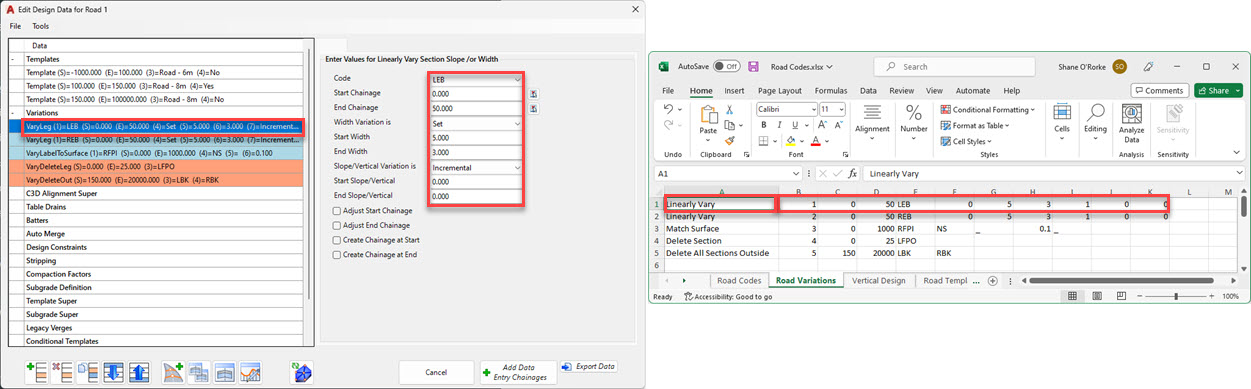Image resolution: width=1251 pixels, height=389 pixels.
Task: Open the Tools menu in Edit Design Data dialog
Action: click(x=40, y=26)
